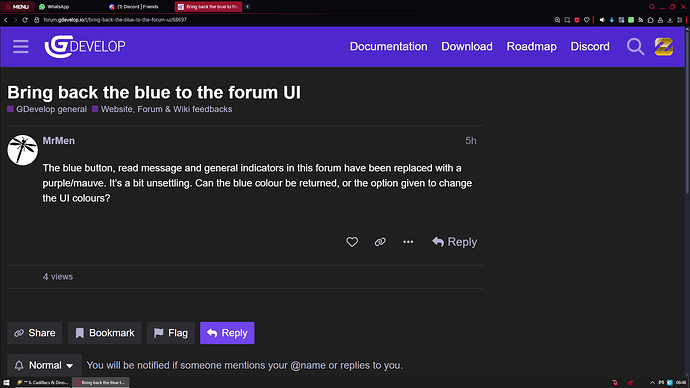Open Cadillacs & Dino taskbar item
This screenshot has height=388, width=690.
tap(42, 383)
